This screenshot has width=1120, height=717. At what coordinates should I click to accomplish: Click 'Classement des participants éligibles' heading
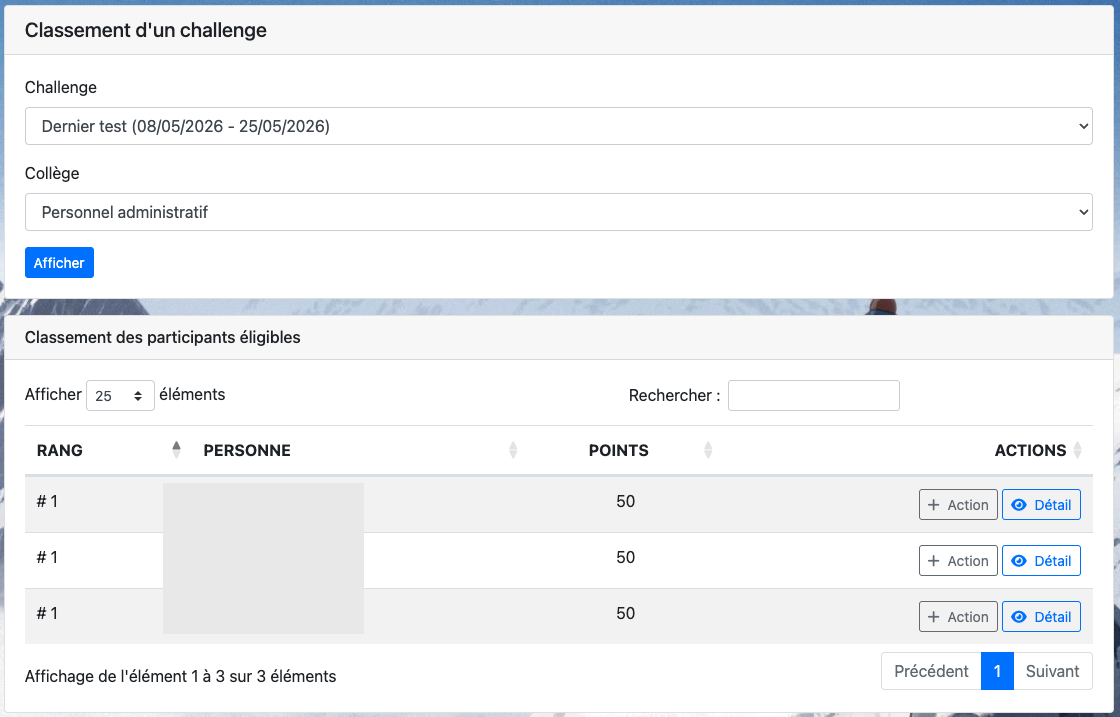(x=163, y=337)
